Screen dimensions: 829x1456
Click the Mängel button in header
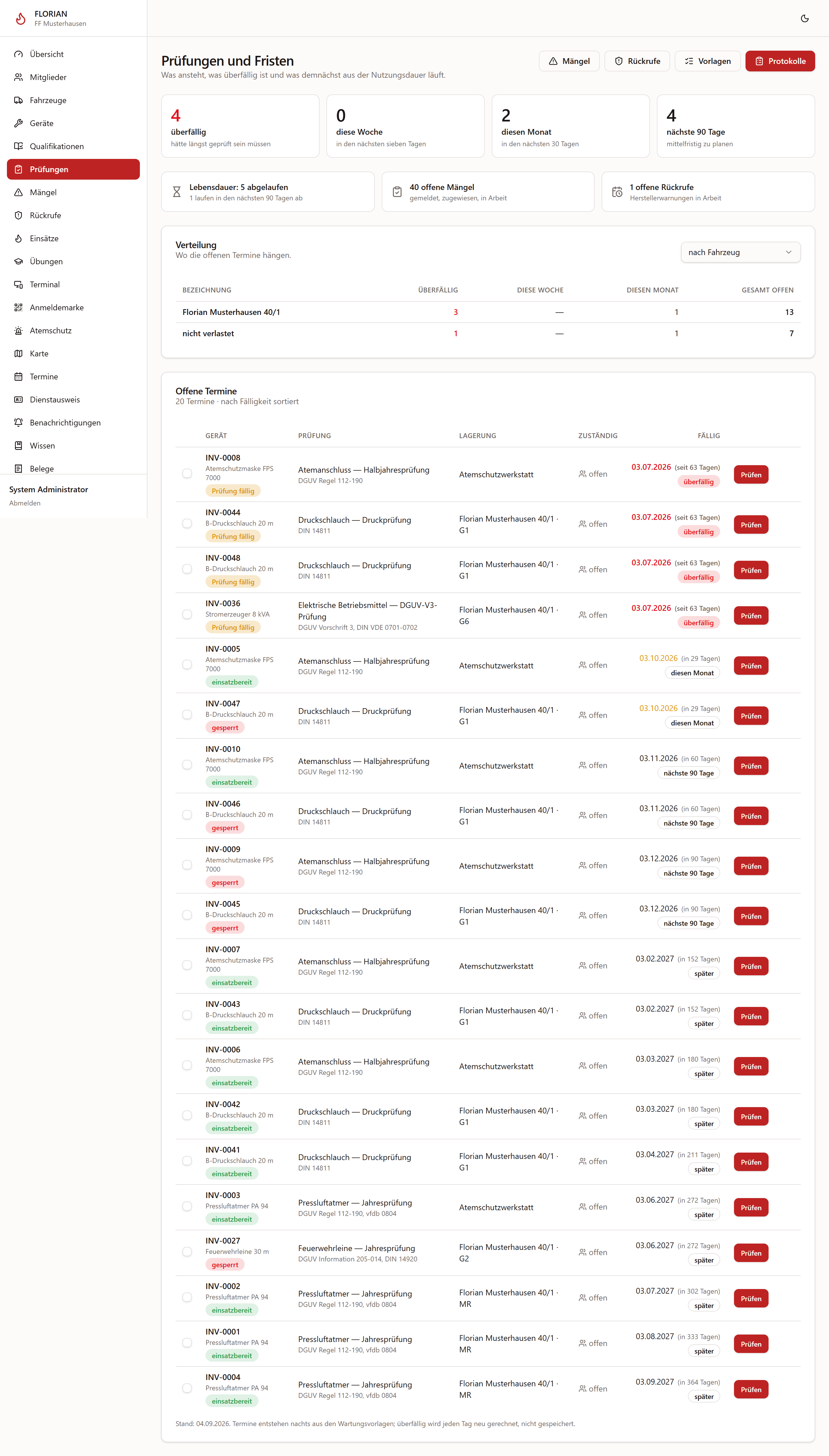point(569,61)
